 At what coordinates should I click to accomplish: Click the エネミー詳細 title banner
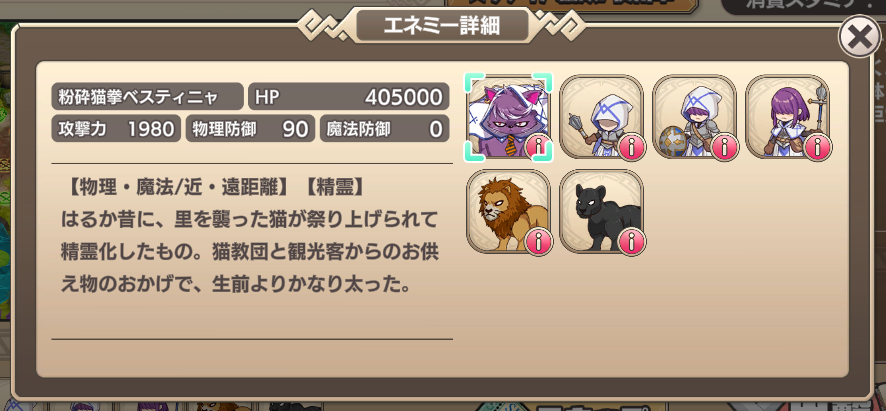[x=442, y=25]
